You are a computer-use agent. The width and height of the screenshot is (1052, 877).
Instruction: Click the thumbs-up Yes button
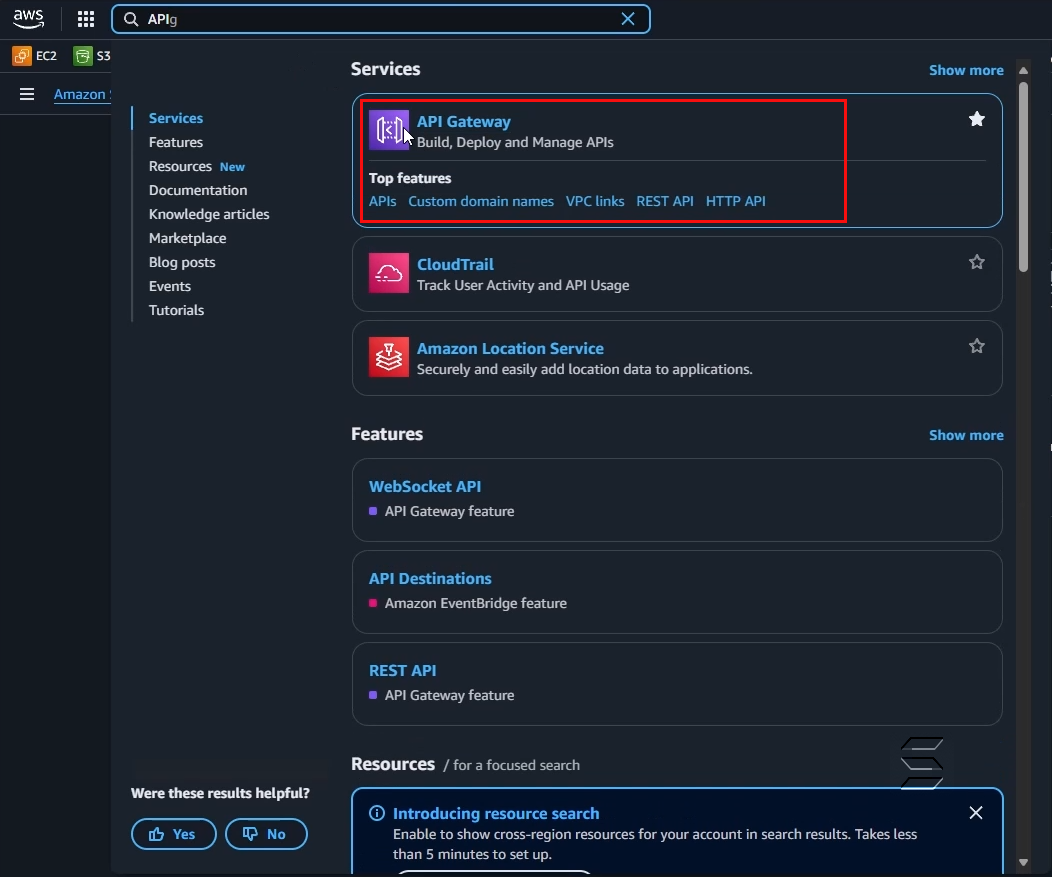(174, 834)
